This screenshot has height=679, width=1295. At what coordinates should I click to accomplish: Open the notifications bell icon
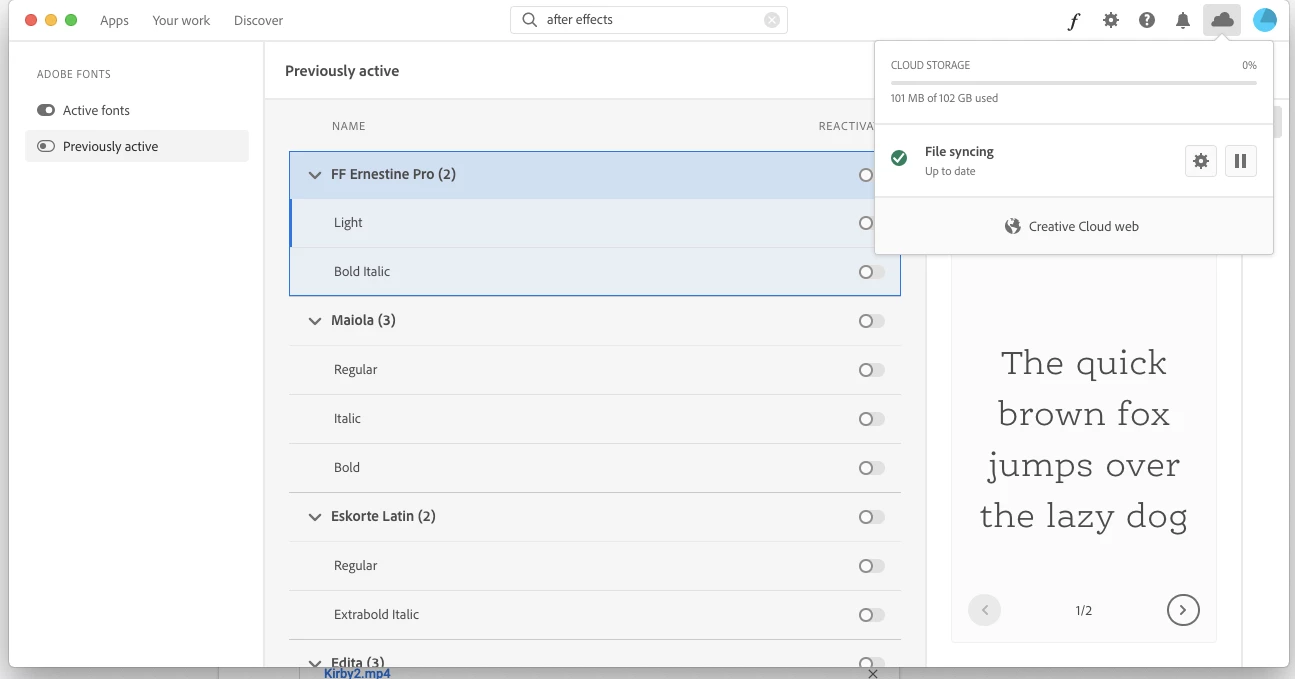pos(1183,20)
